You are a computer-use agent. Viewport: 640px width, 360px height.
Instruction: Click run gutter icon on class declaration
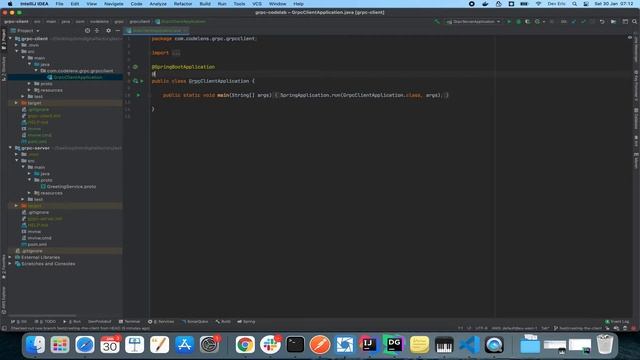(x=142, y=81)
